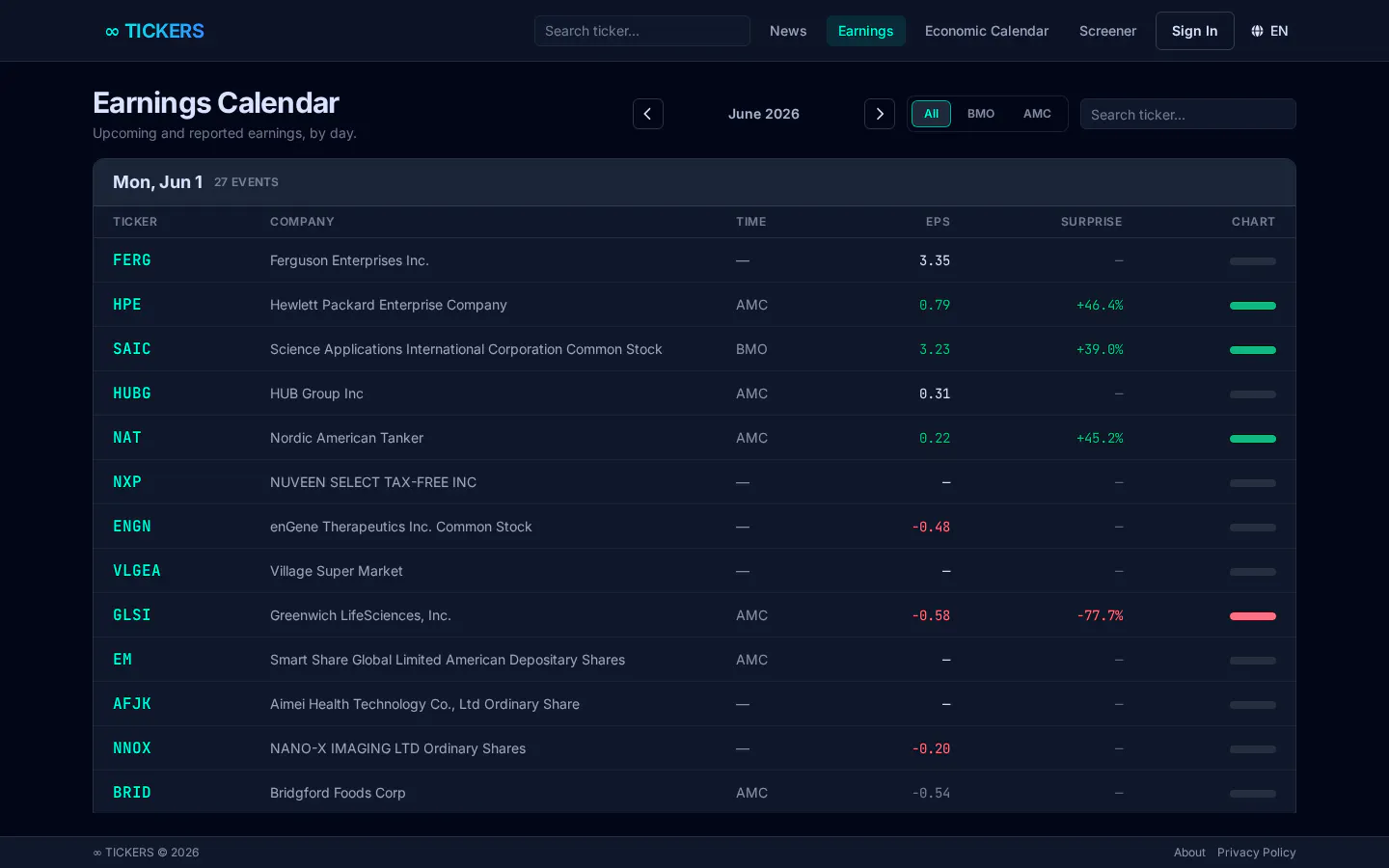This screenshot has width=1389, height=868.
Task: Focus the top navigation ticker search field
Action: [642, 31]
